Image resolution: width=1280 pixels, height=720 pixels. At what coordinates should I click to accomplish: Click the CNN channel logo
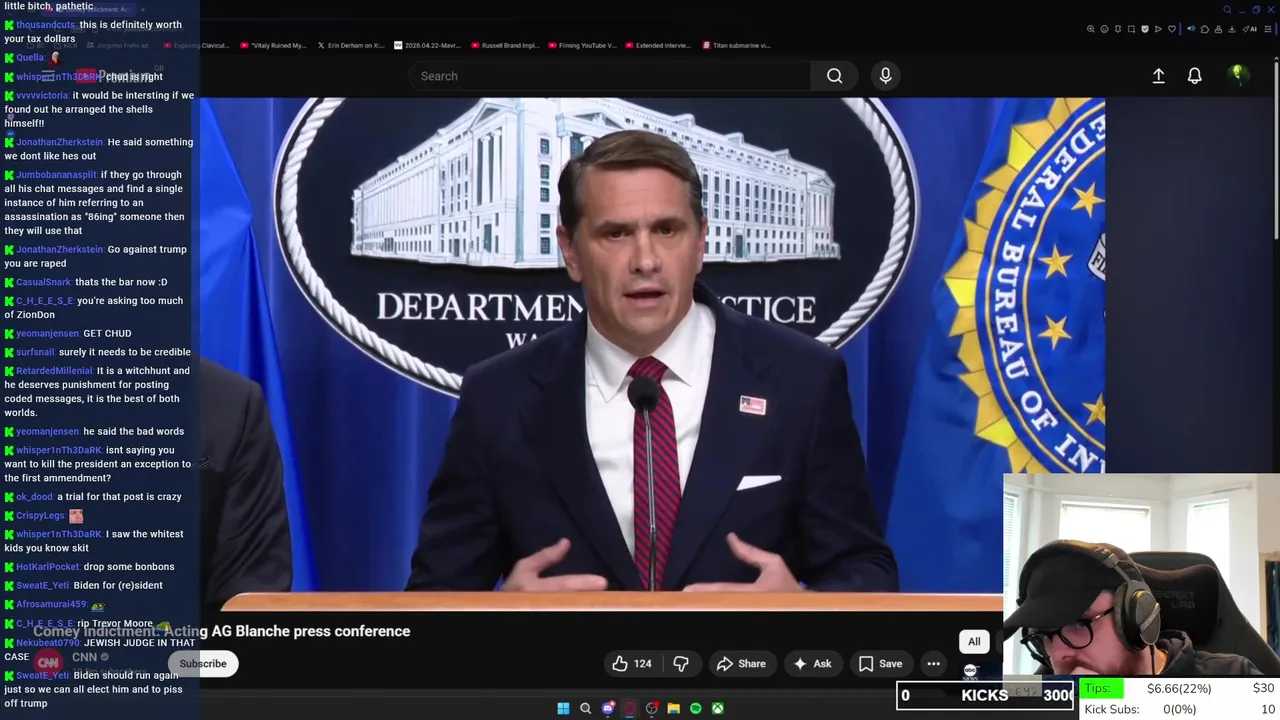pyautogui.click(x=48, y=663)
